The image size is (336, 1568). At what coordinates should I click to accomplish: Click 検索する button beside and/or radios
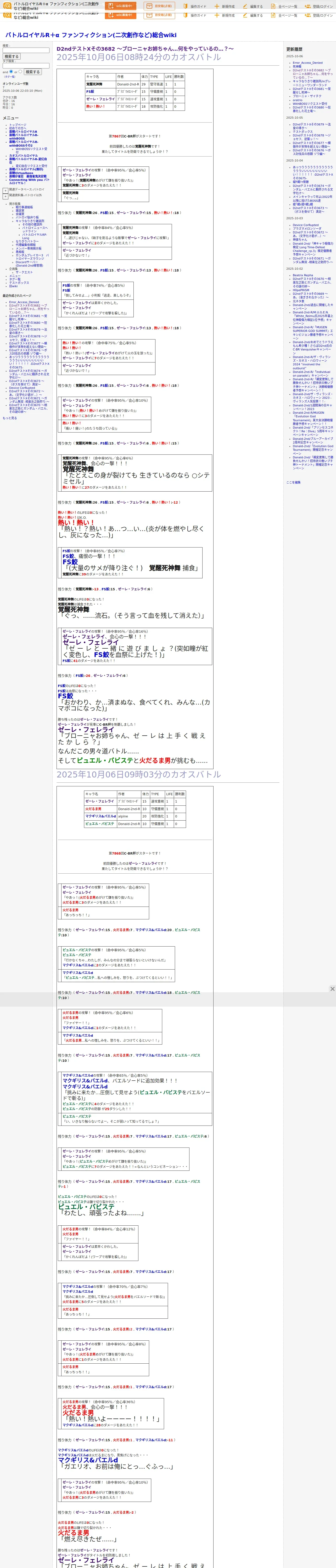point(32,72)
